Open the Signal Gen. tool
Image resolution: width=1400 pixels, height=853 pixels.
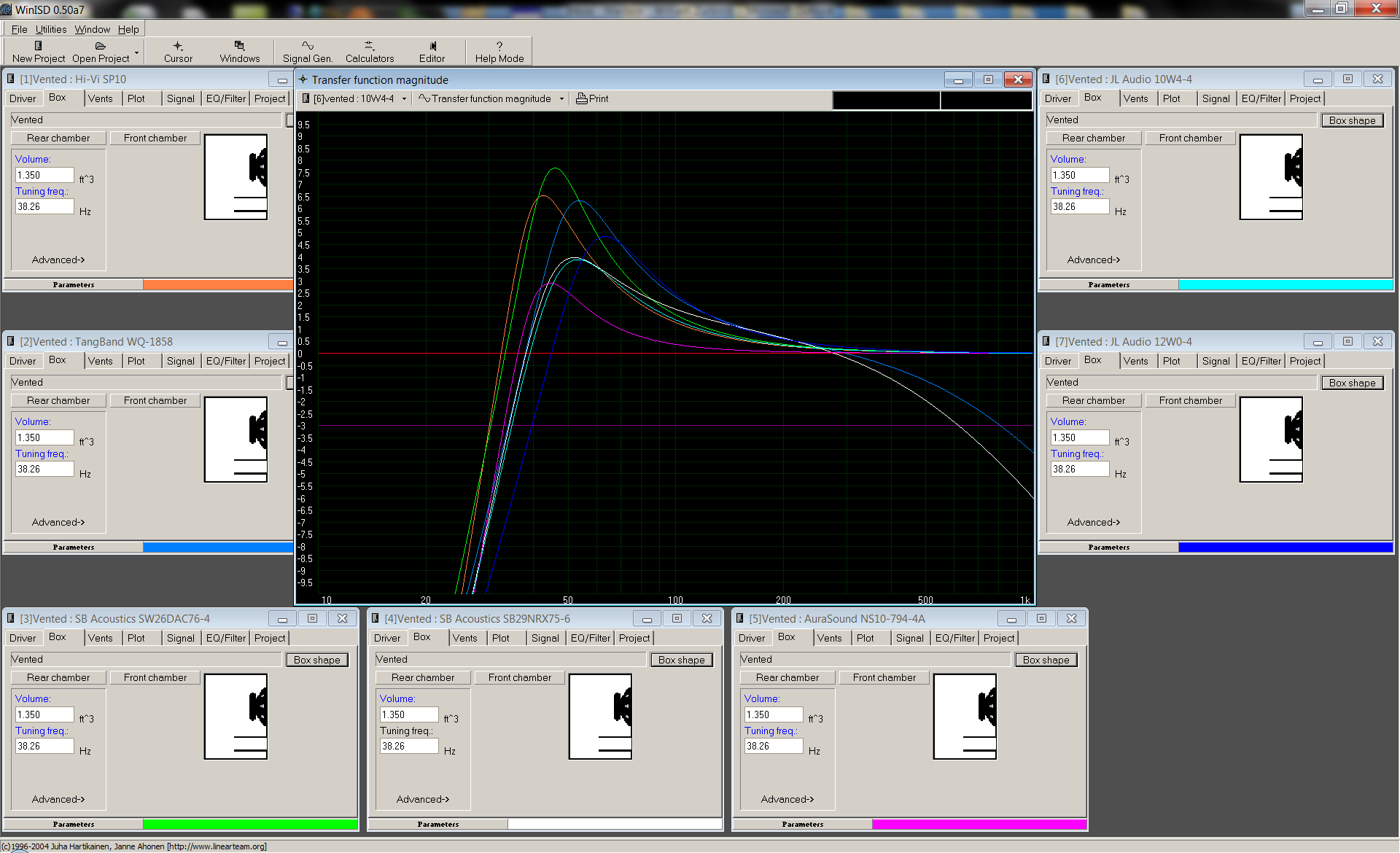[308, 51]
